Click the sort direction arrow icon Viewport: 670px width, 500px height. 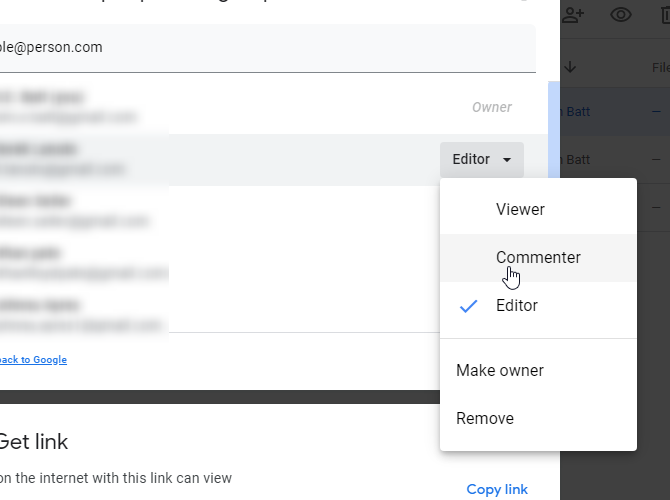(x=570, y=68)
